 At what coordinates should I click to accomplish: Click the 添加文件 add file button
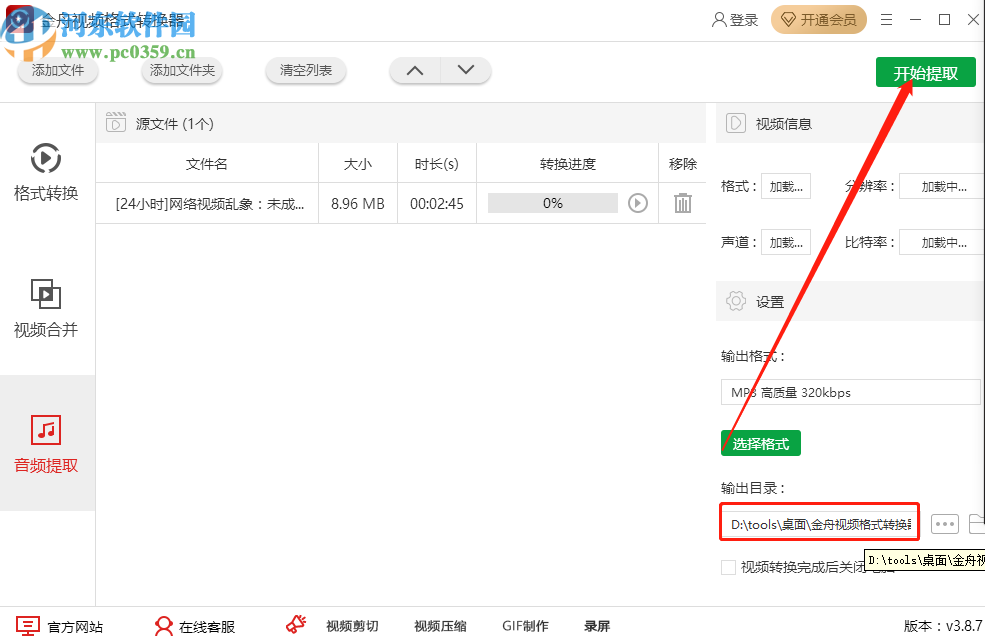pos(58,70)
